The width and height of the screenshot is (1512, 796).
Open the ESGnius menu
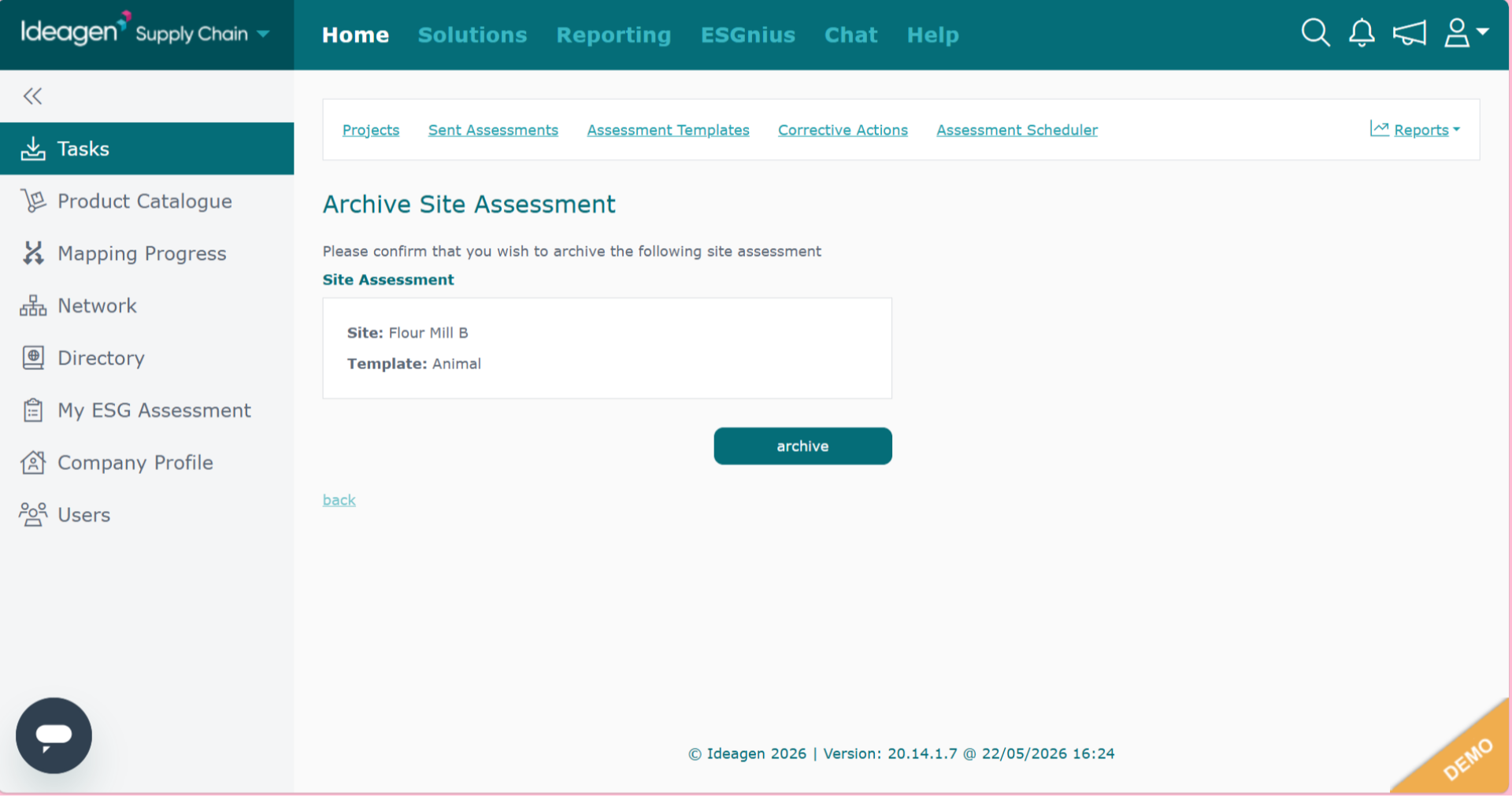748,35
